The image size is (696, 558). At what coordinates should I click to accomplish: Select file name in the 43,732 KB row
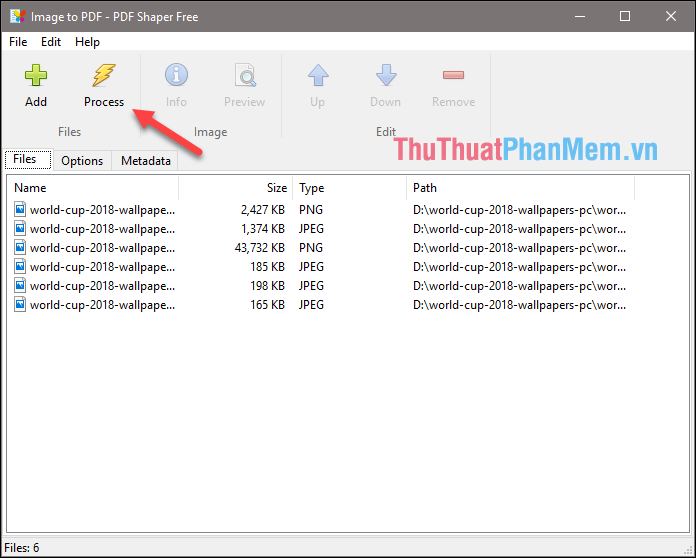point(103,248)
